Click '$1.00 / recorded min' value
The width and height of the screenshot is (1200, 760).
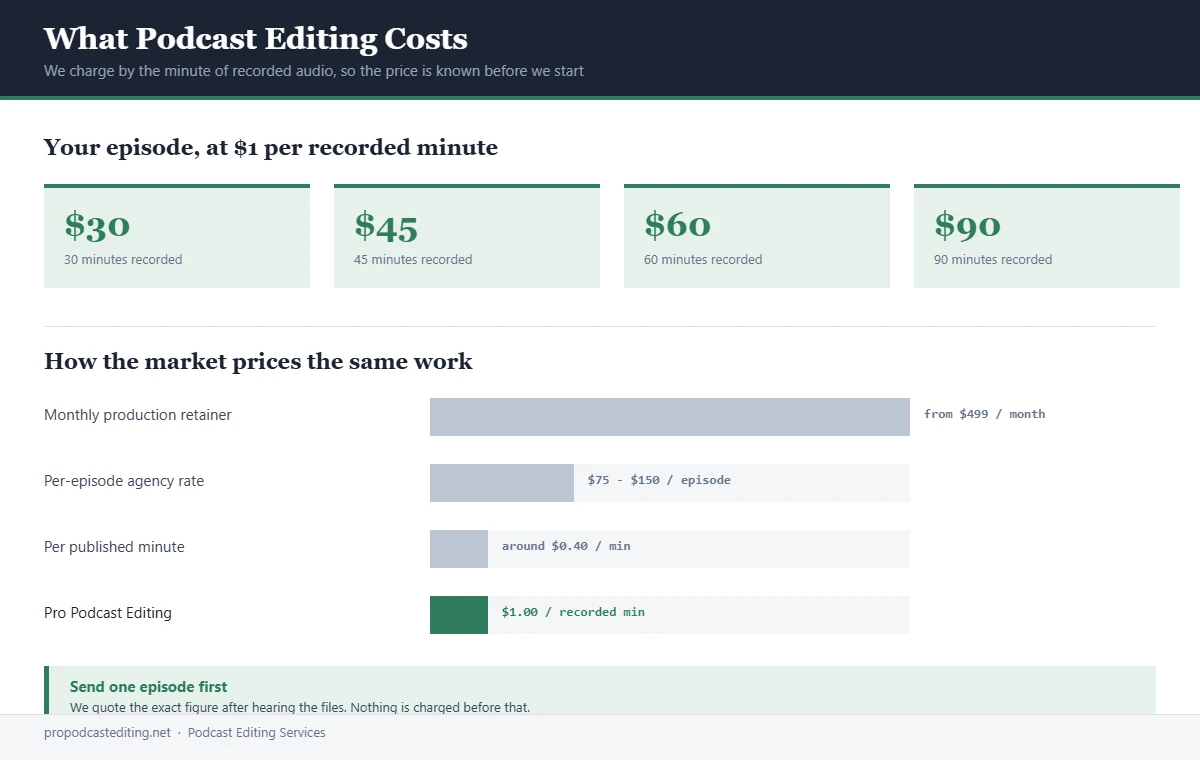click(573, 612)
